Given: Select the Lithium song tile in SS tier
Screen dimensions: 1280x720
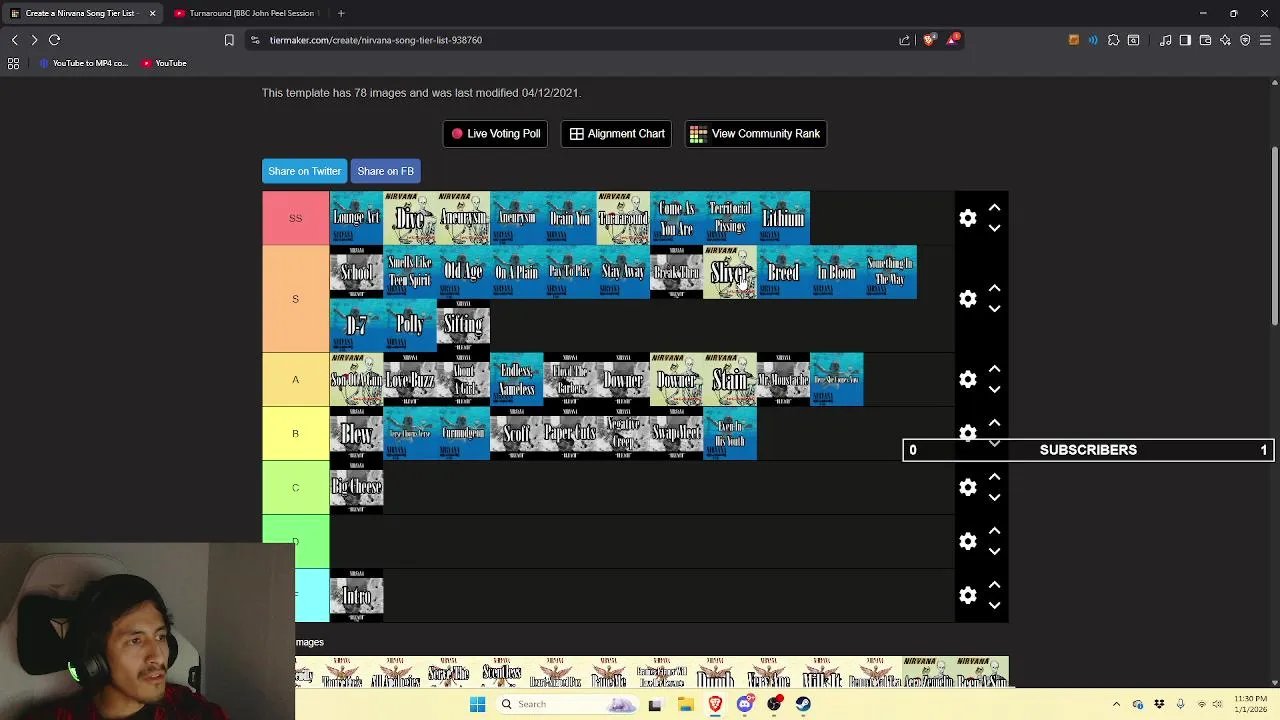Looking at the screenshot, I should pyautogui.click(x=783, y=218).
